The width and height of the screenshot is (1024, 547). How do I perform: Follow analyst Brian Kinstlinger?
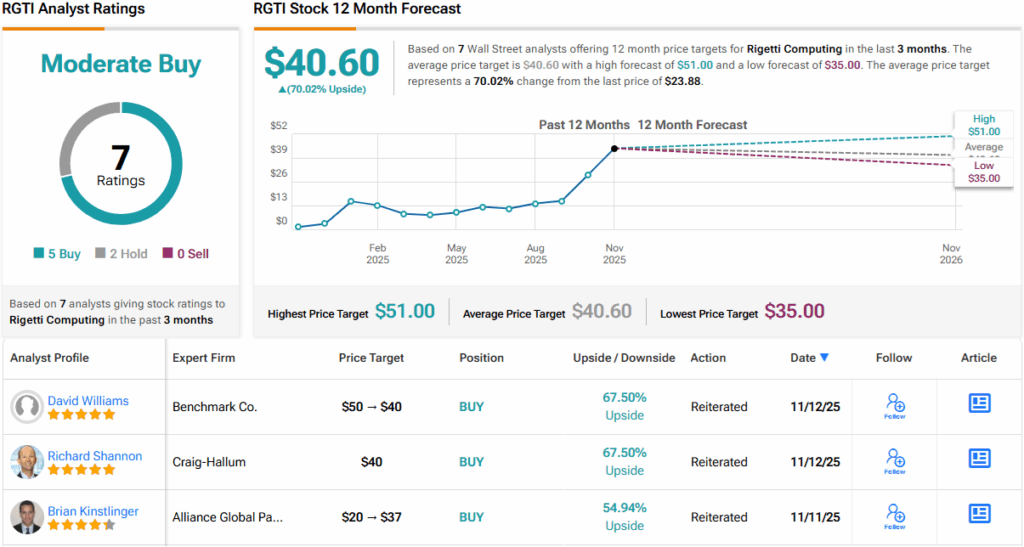click(x=894, y=516)
